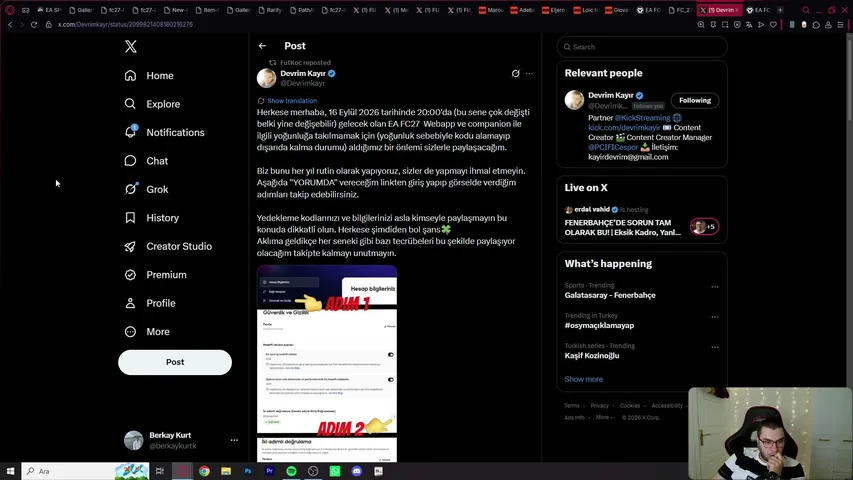The image size is (853, 480).
Task: Click the Creator Studio rocket icon
Action: pyautogui.click(x=130, y=247)
